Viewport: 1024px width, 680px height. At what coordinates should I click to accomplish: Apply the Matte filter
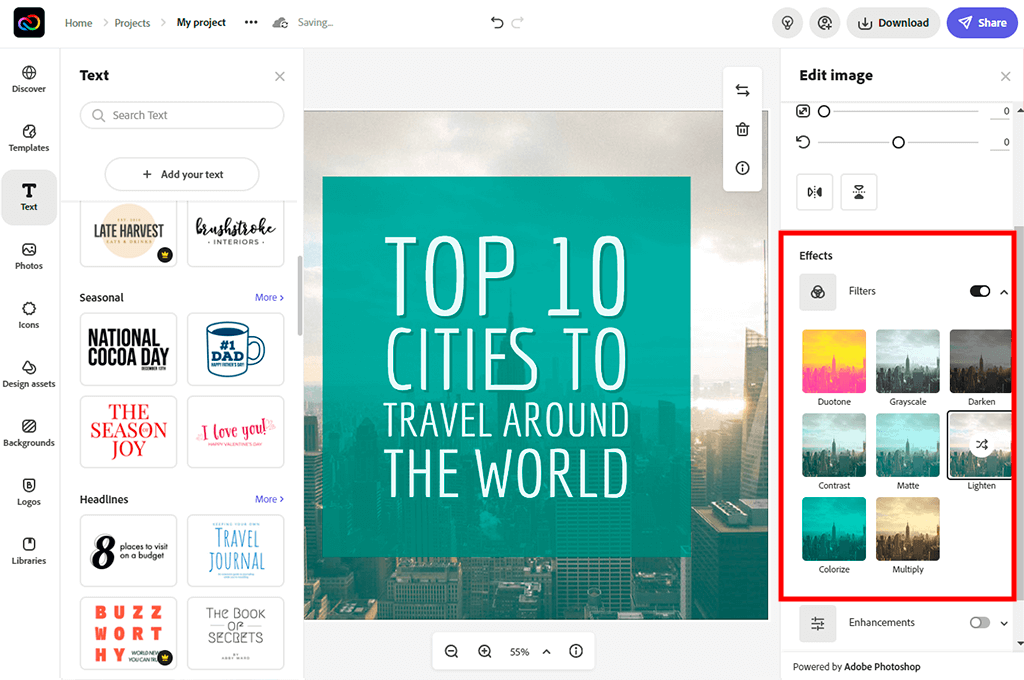[x=908, y=445]
